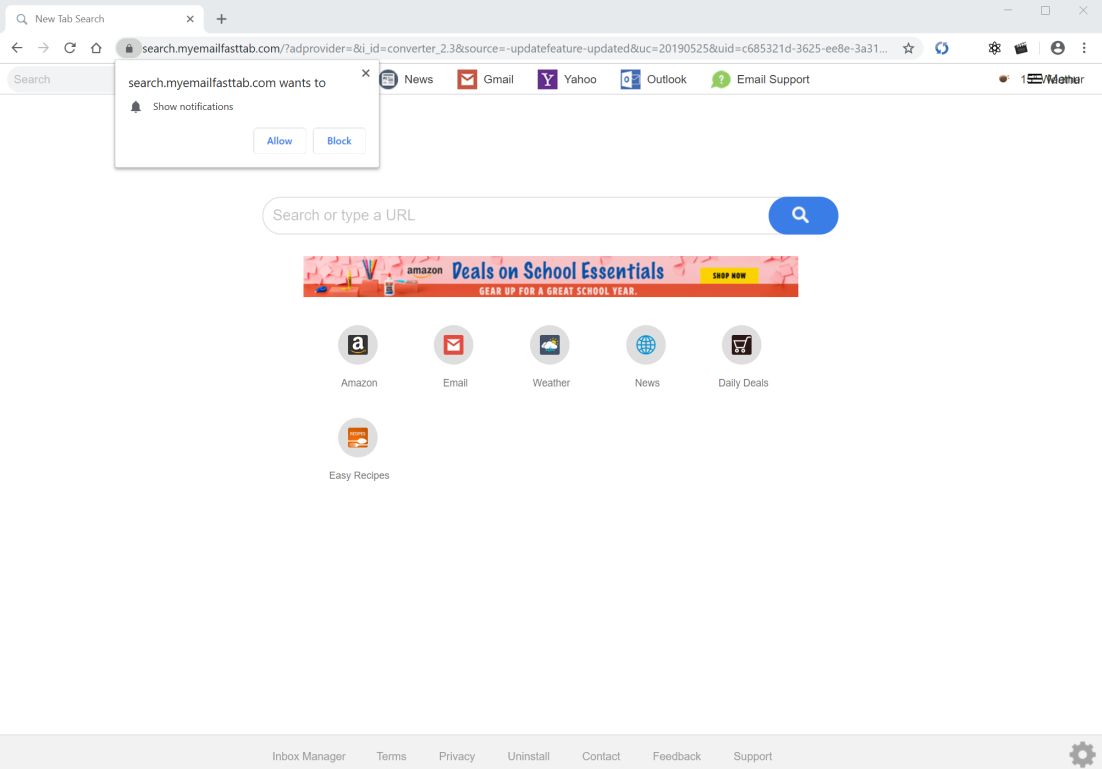Reload the current page
1102x769 pixels.
[x=70, y=48]
